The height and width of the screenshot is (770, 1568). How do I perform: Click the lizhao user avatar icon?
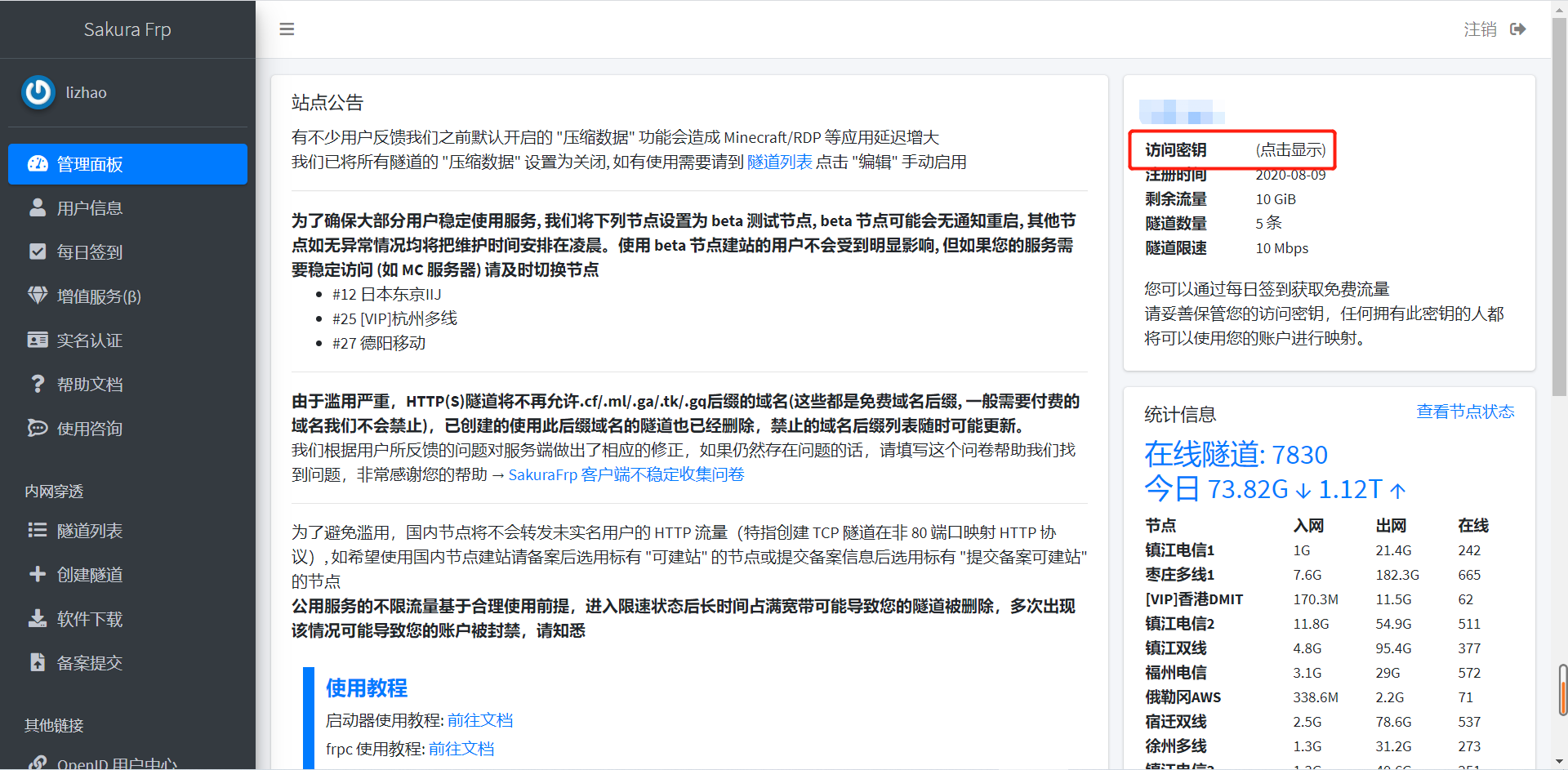[38, 93]
